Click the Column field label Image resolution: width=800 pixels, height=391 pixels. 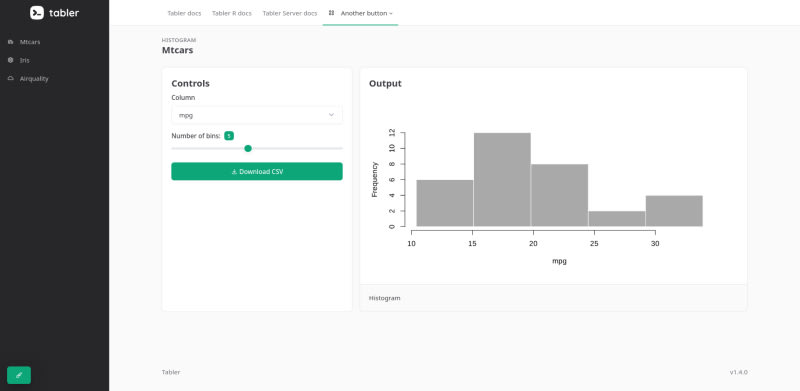[183, 97]
